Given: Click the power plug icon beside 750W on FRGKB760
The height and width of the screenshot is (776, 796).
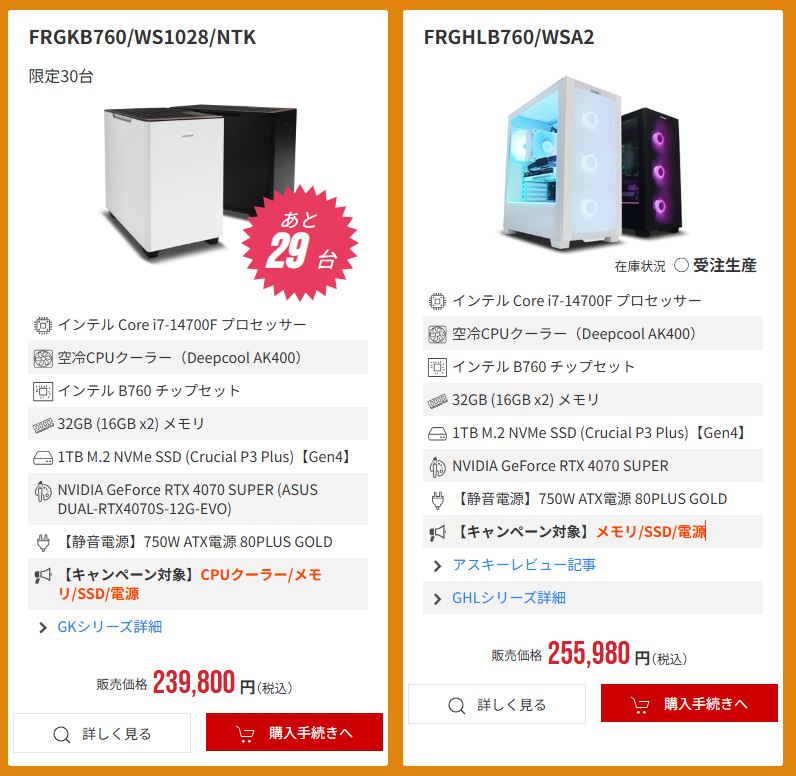Looking at the screenshot, I should [x=43, y=543].
